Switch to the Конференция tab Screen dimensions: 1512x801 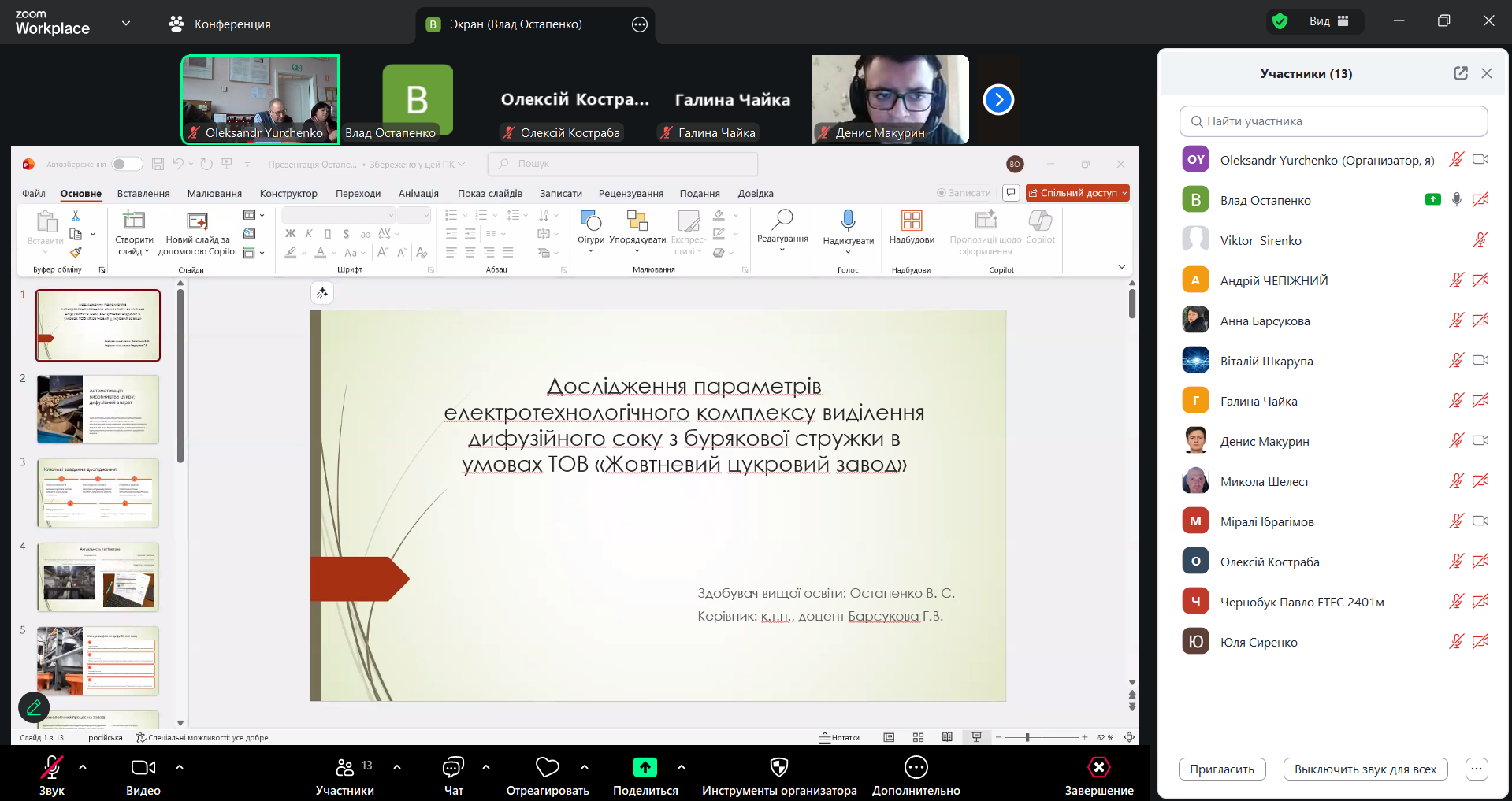click(220, 24)
